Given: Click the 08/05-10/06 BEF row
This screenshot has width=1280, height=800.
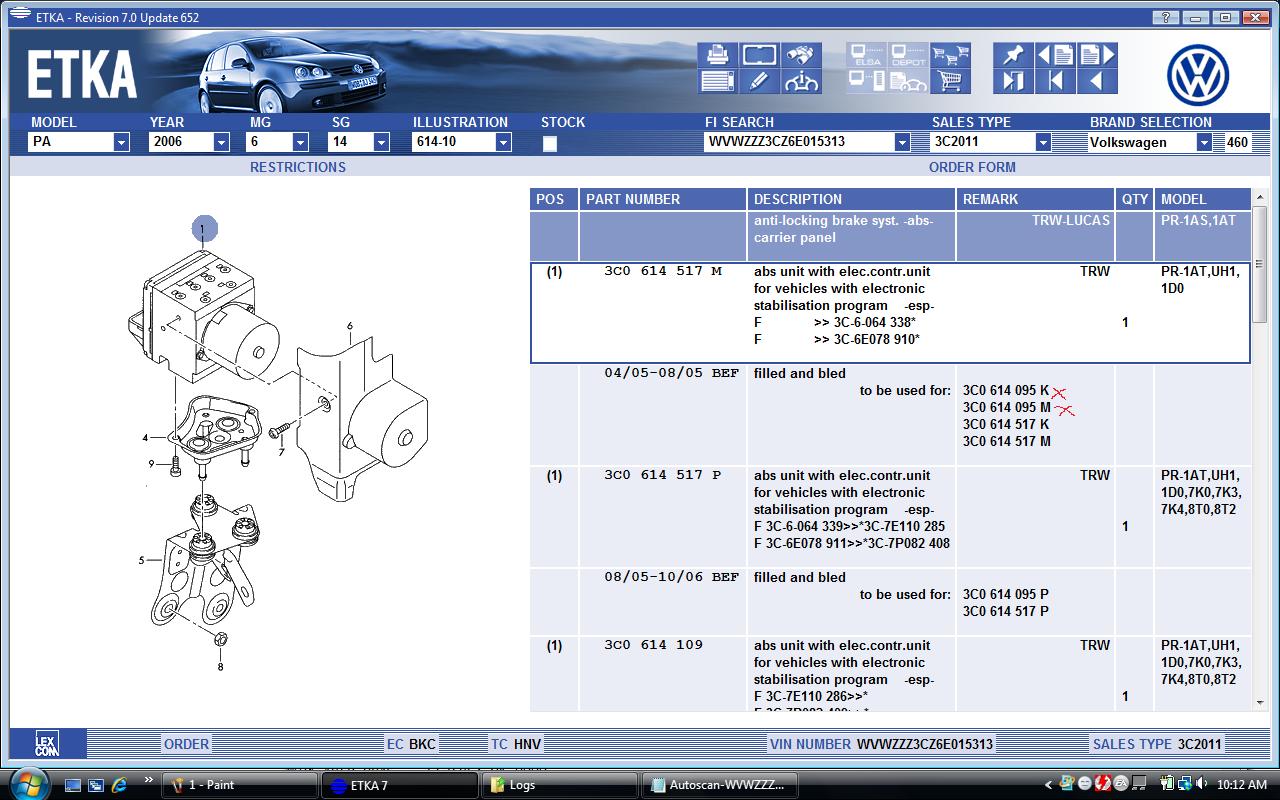Looking at the screenshot, I should (890, 602).
